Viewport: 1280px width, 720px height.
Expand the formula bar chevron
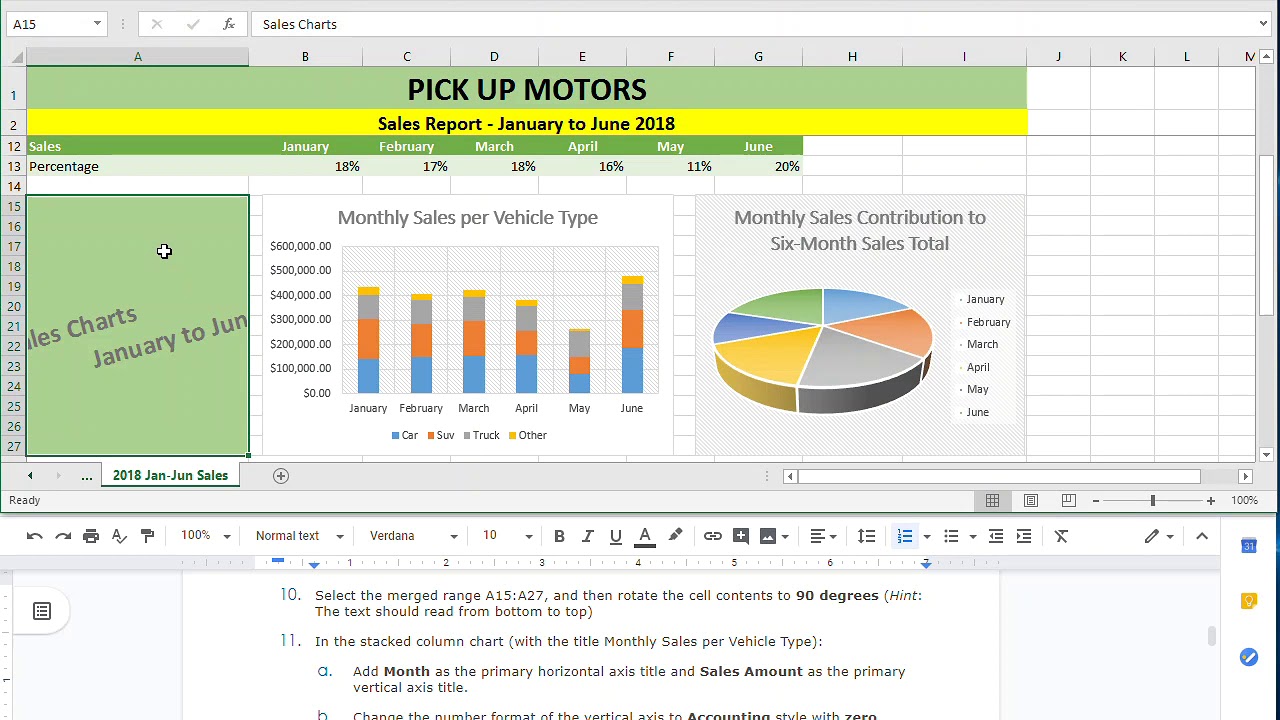(x=1265, y=24)
